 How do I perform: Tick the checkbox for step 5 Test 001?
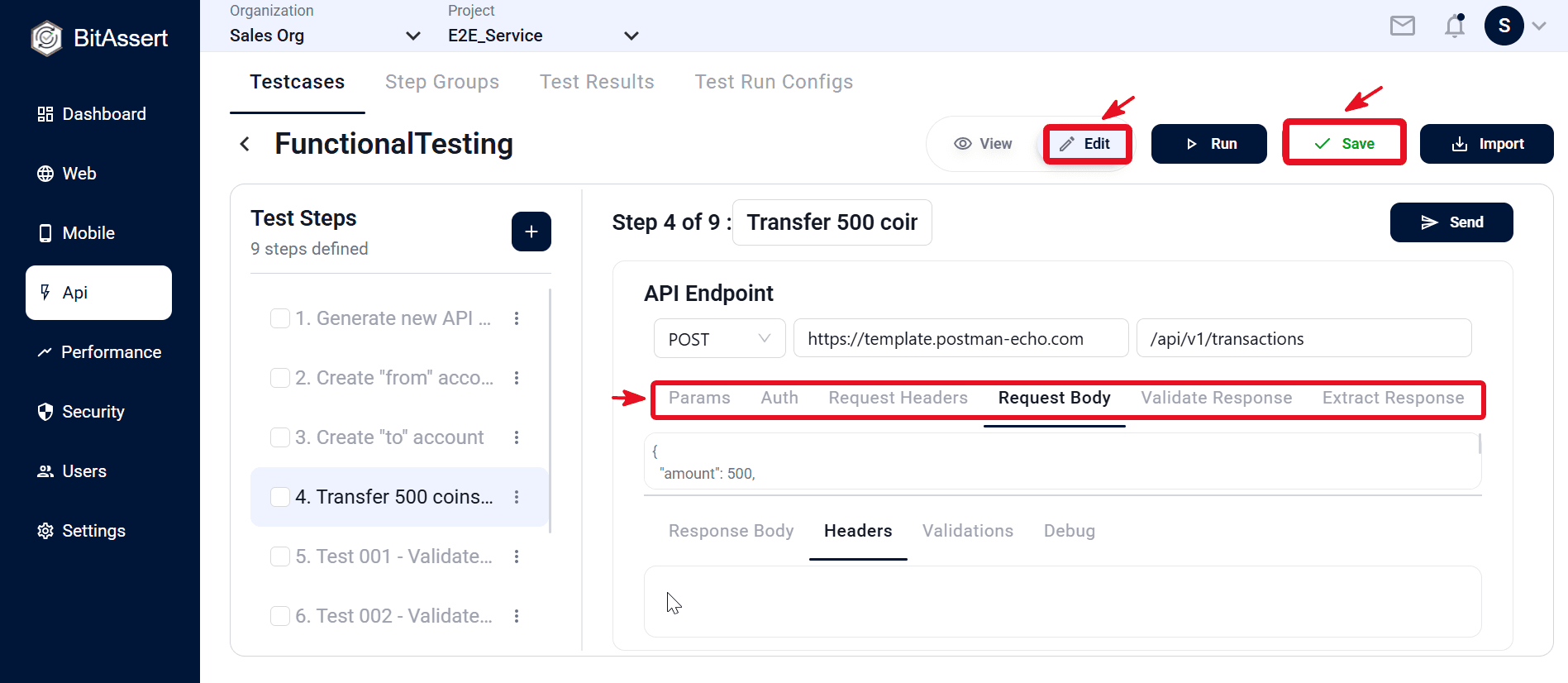coord(280,556)
